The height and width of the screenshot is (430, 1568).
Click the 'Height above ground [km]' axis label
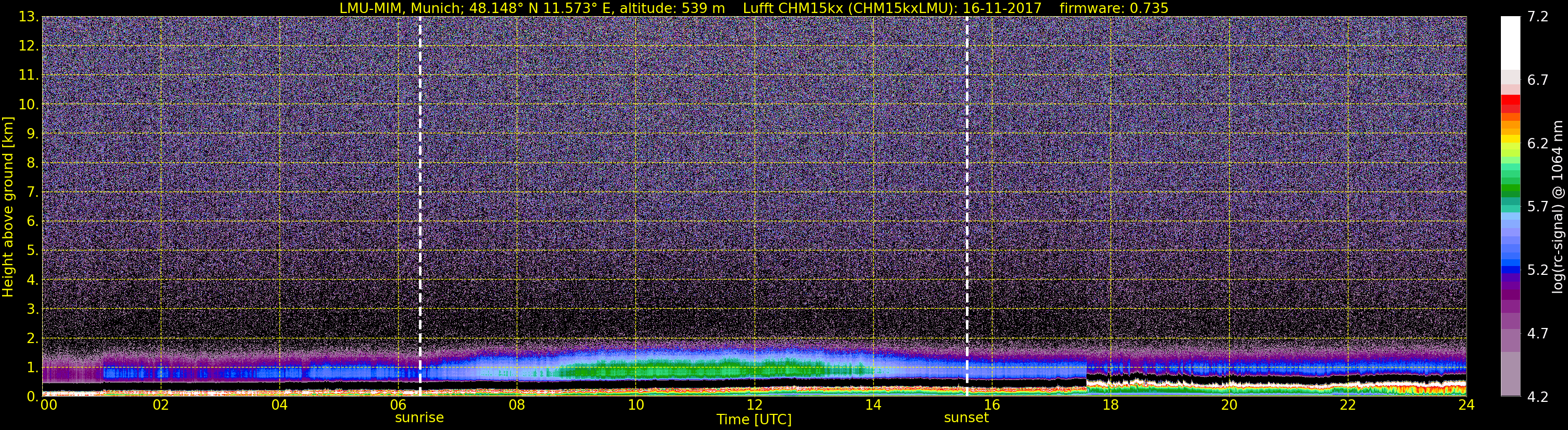(8, 207)
